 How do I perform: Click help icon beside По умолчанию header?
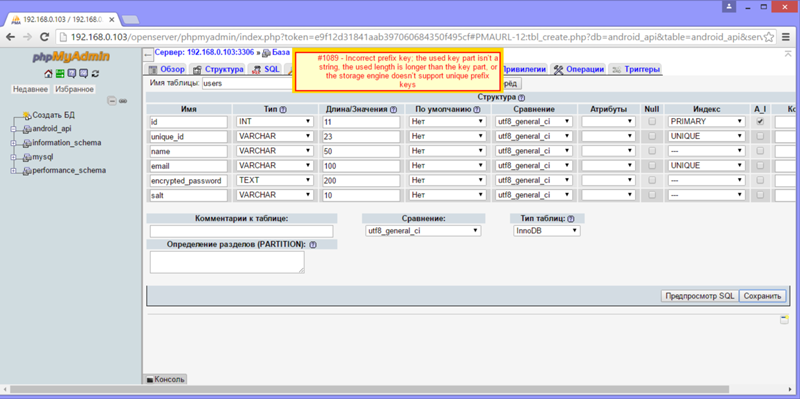pyautogui.click(x=477, y=109)
